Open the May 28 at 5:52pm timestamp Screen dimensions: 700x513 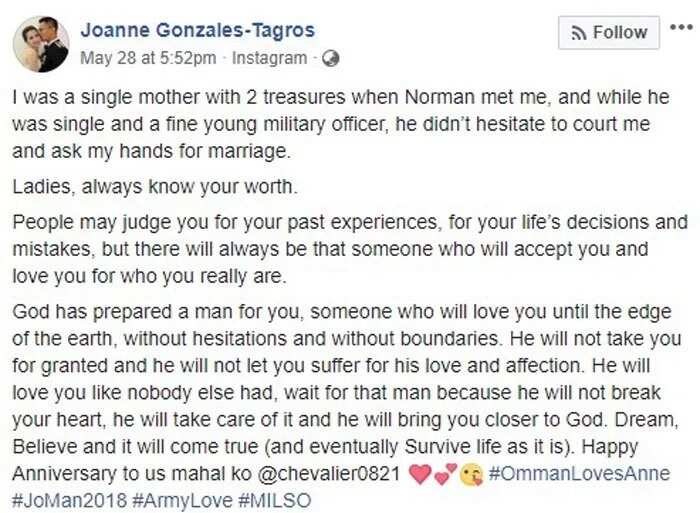148,58
